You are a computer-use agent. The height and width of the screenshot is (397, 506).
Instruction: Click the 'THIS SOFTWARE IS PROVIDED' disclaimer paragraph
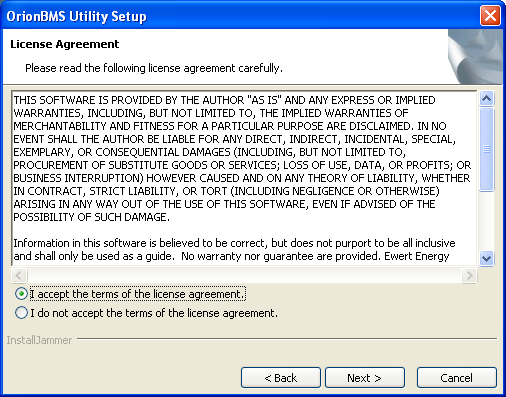242,158
